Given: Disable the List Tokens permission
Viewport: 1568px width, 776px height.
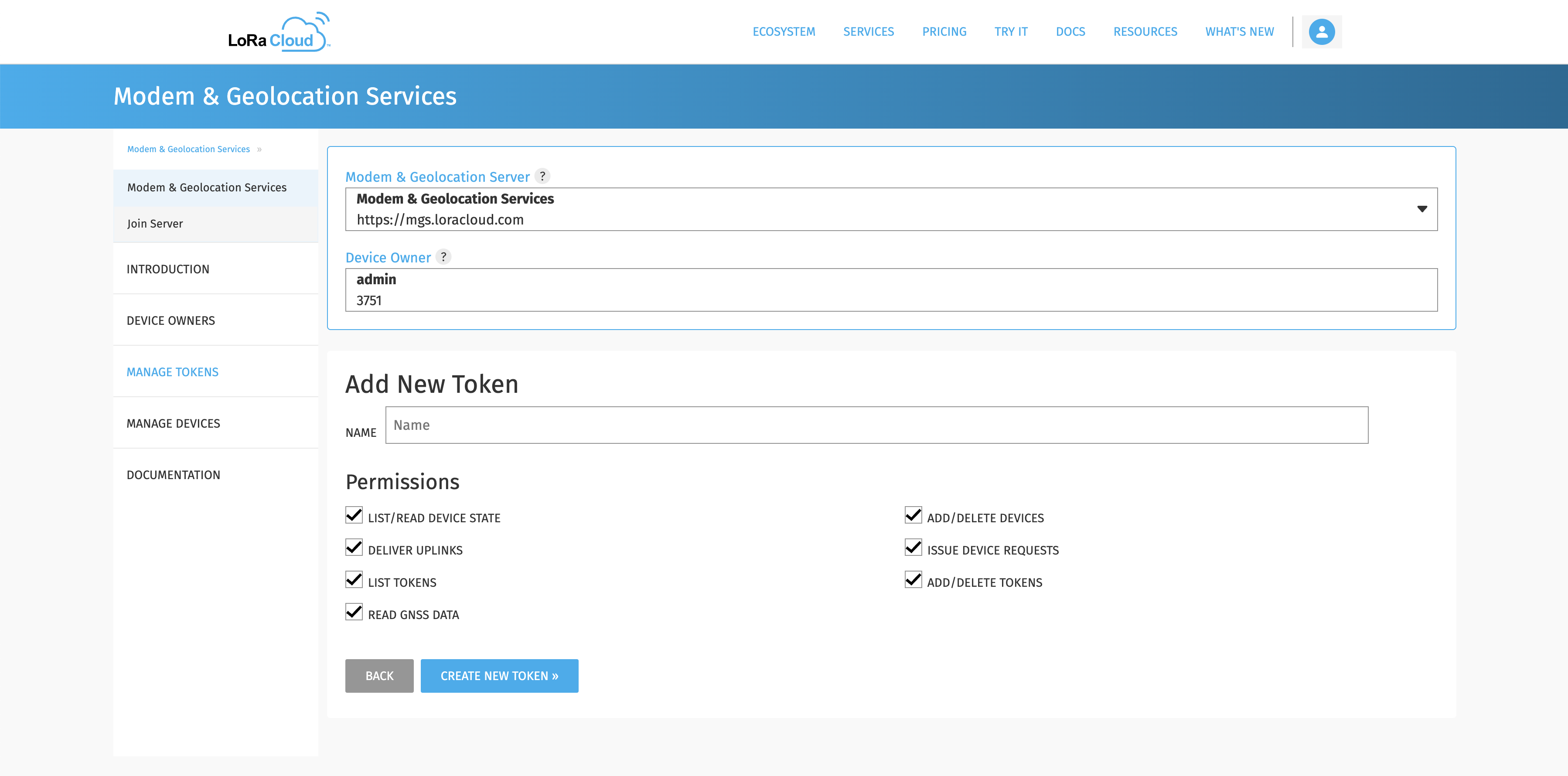Looking at the screenshot, I should pyautogui.click(x=354, y=580).
